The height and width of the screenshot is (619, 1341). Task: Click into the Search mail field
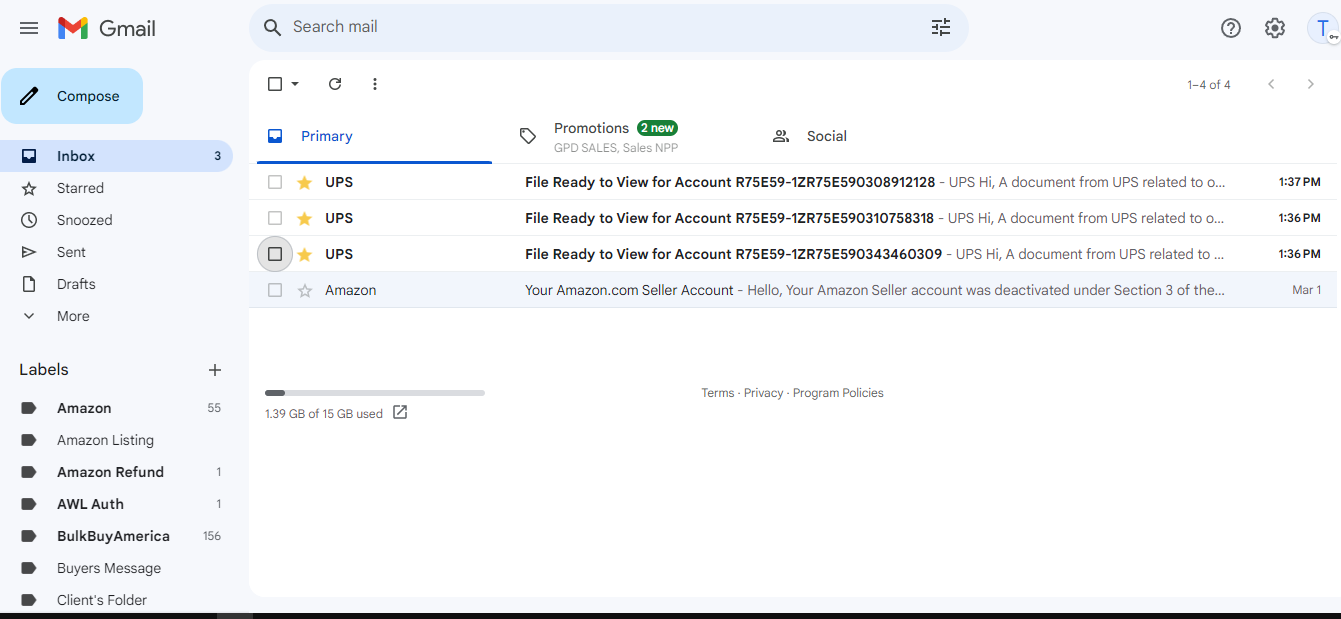(x=608, y=27)
